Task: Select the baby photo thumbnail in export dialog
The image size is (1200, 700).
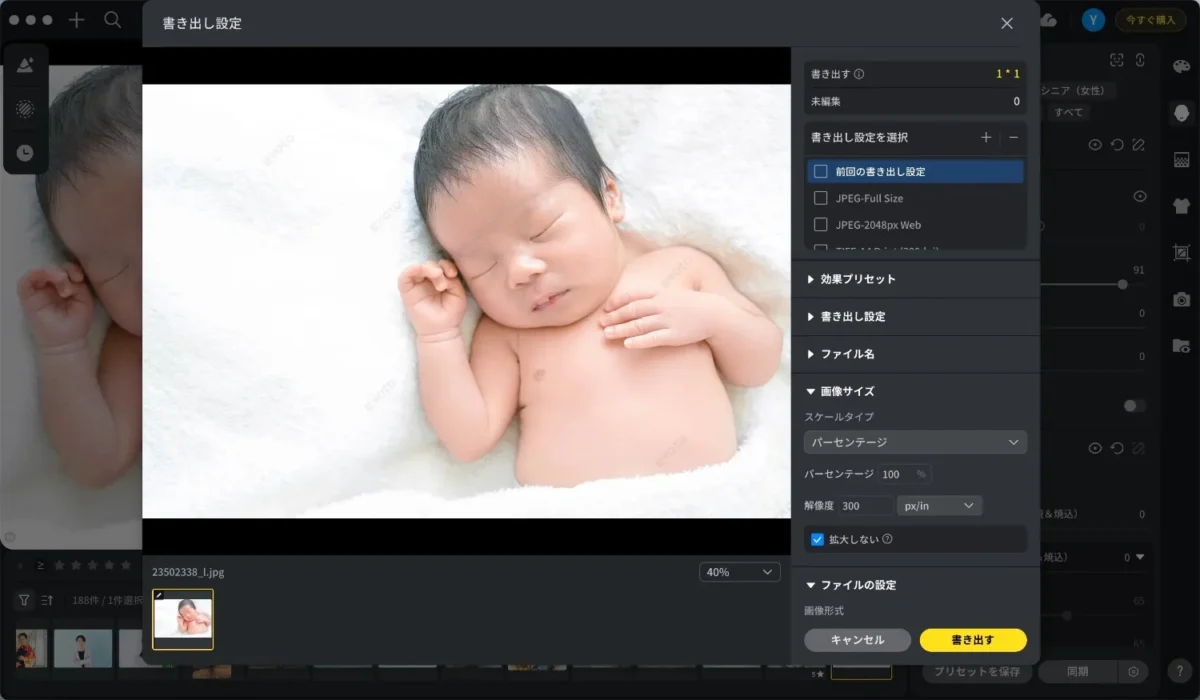Action: tap(183, 619)
